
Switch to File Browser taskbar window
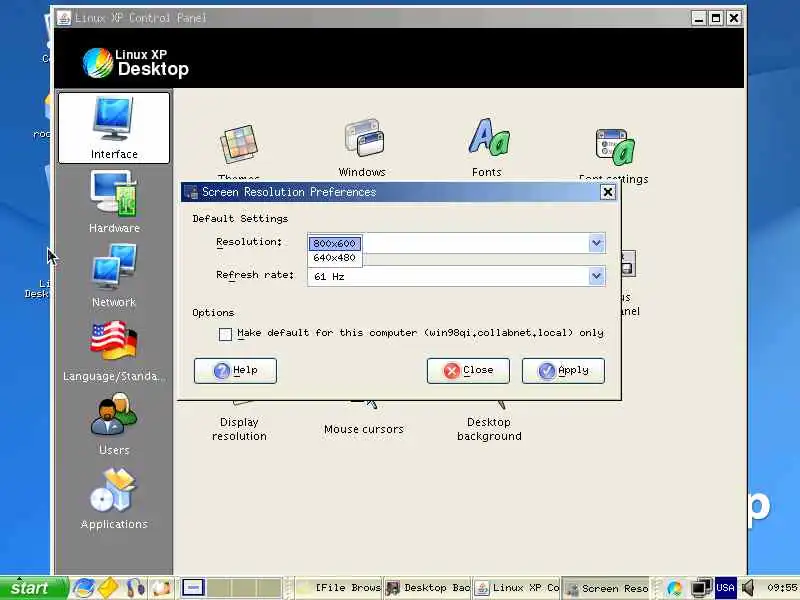[x=340, y=588]
